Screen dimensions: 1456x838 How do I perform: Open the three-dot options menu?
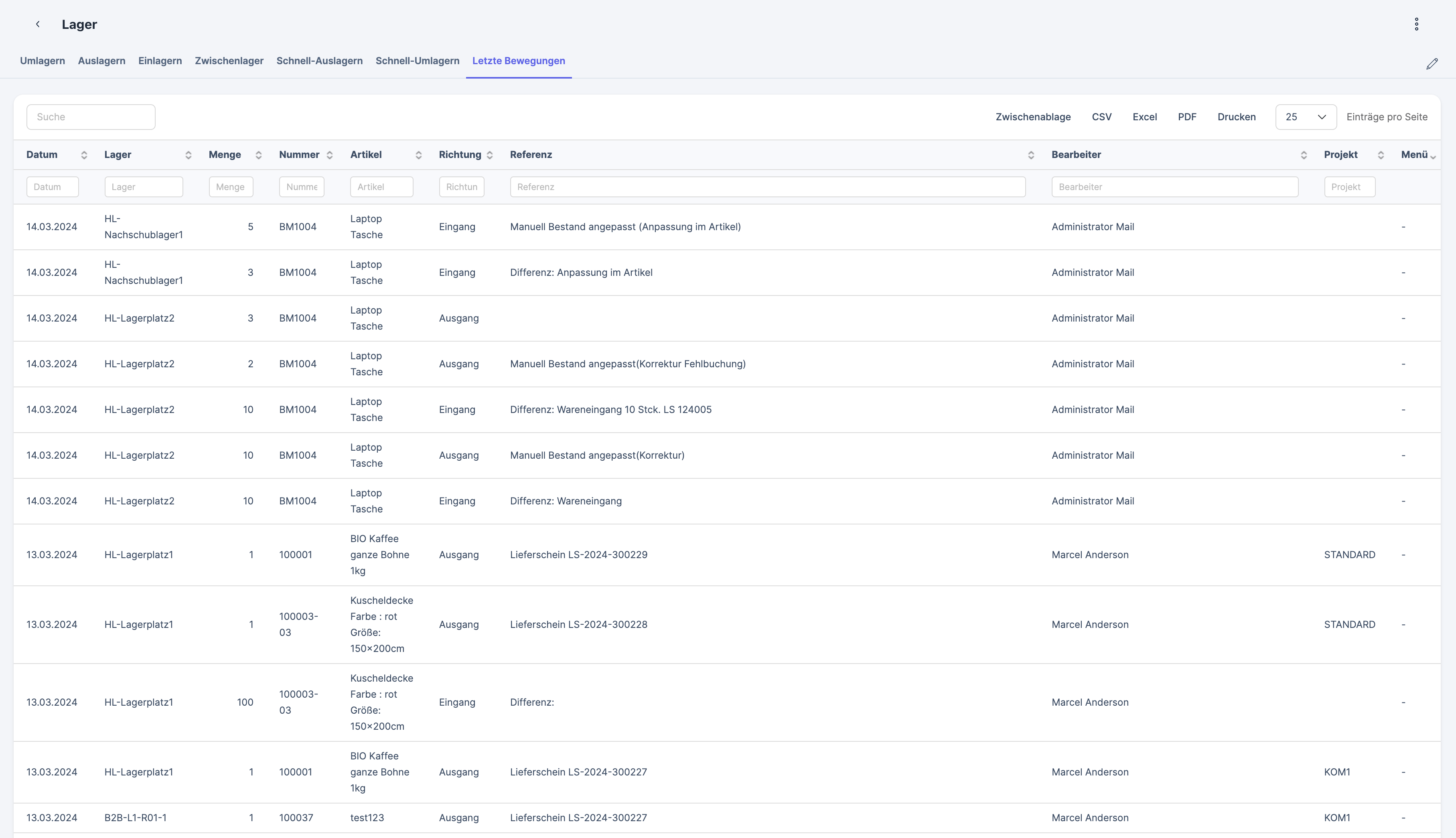[1416, 24]
